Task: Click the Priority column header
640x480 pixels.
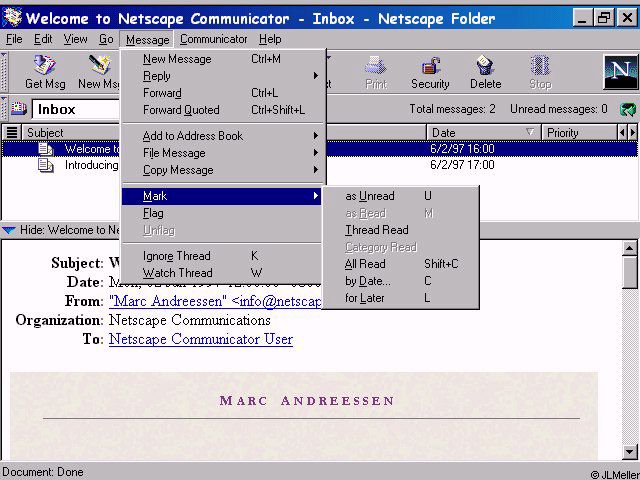Action: 579,133
